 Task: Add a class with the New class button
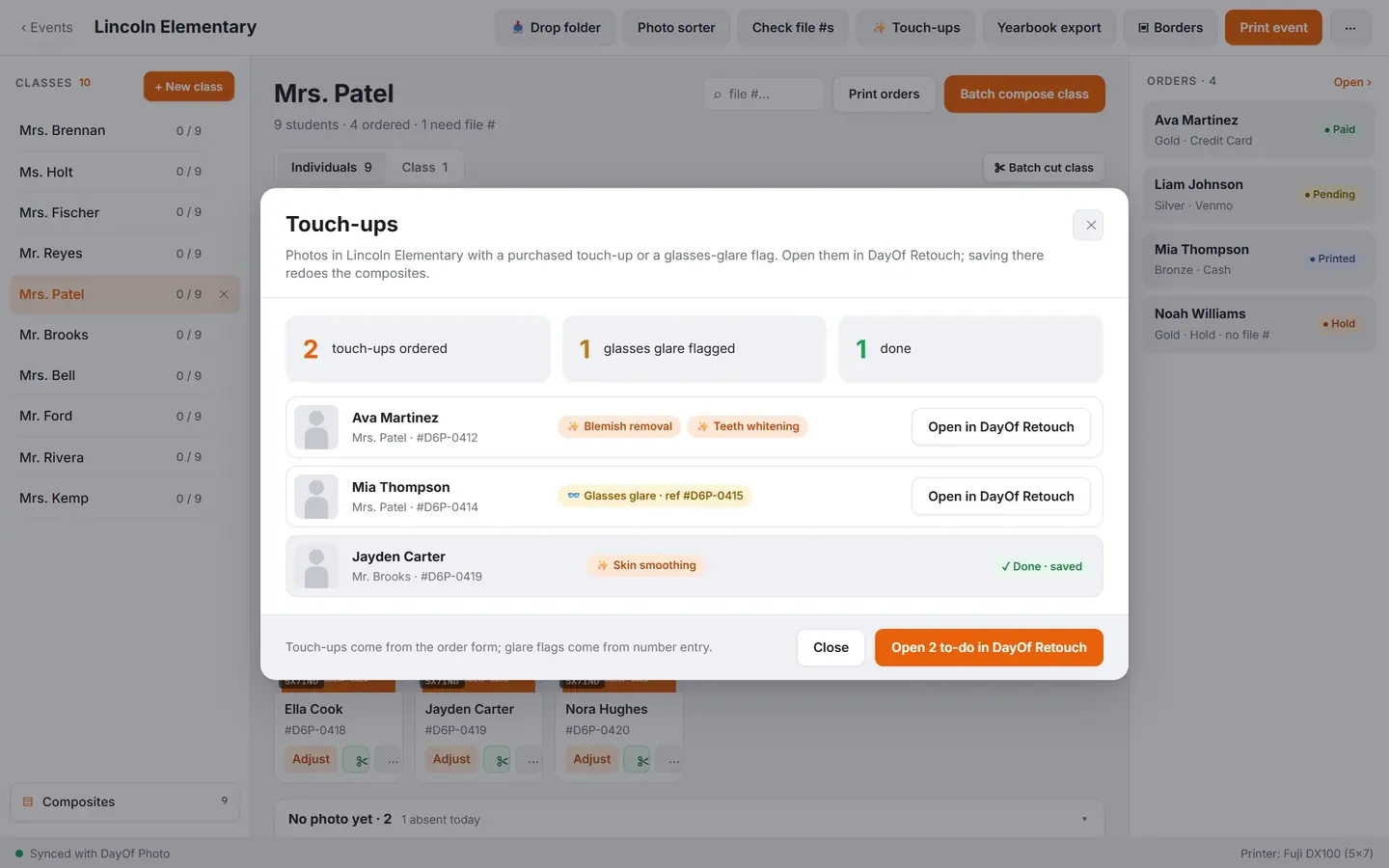click(x=189, y=86)
